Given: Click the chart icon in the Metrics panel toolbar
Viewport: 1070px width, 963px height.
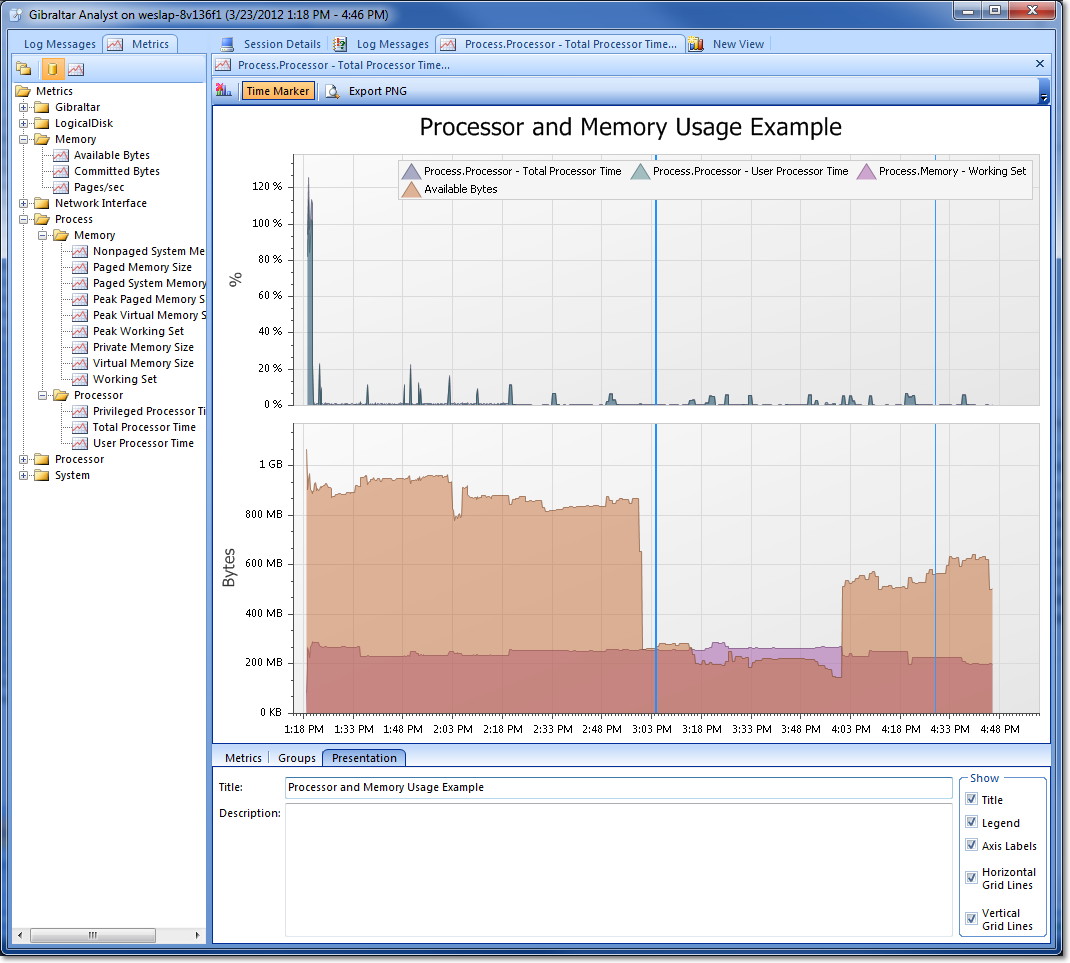Looking at the screenshot, I should point(76,69).
